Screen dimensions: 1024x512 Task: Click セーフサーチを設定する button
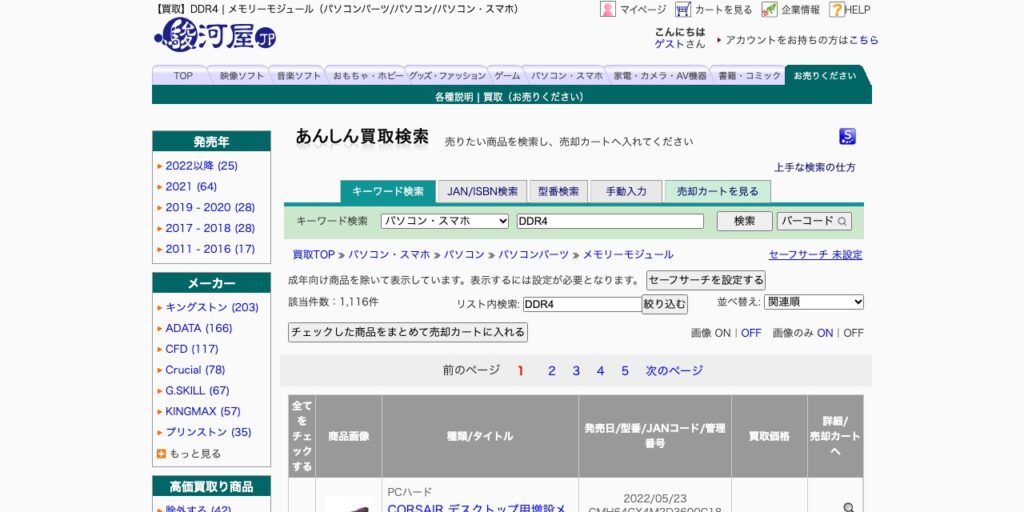tap(706, 281)
